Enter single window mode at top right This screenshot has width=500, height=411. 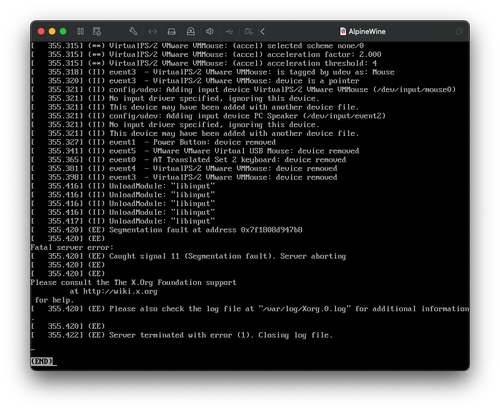pos(459,31)
